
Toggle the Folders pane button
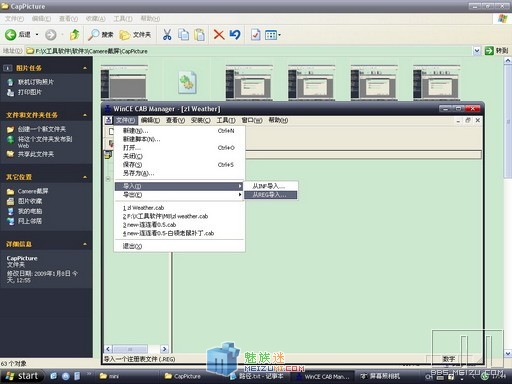click(x=135, y=34)
